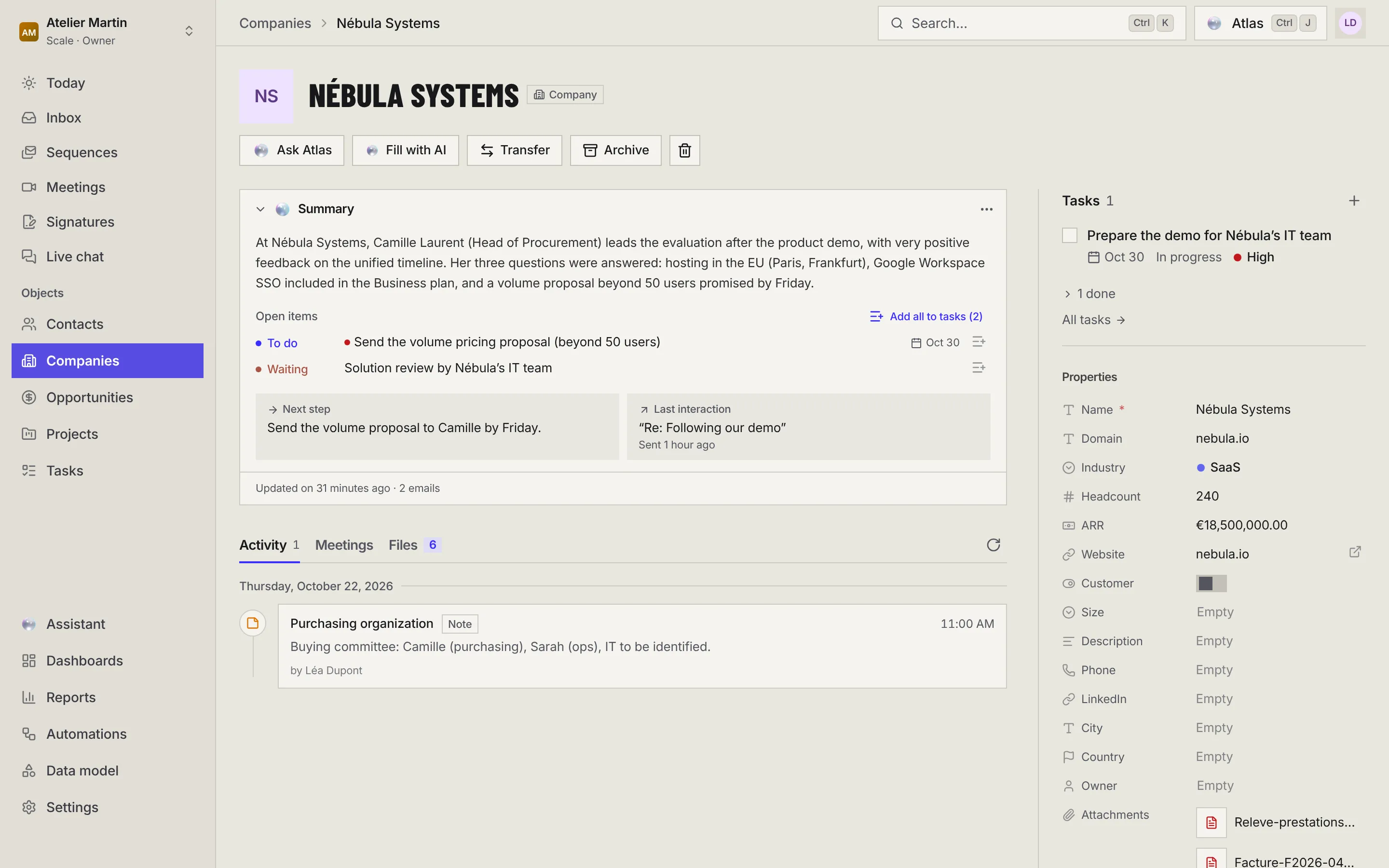Open Live chat in the sidebar

pyautogui.click(x=108, y=257)
